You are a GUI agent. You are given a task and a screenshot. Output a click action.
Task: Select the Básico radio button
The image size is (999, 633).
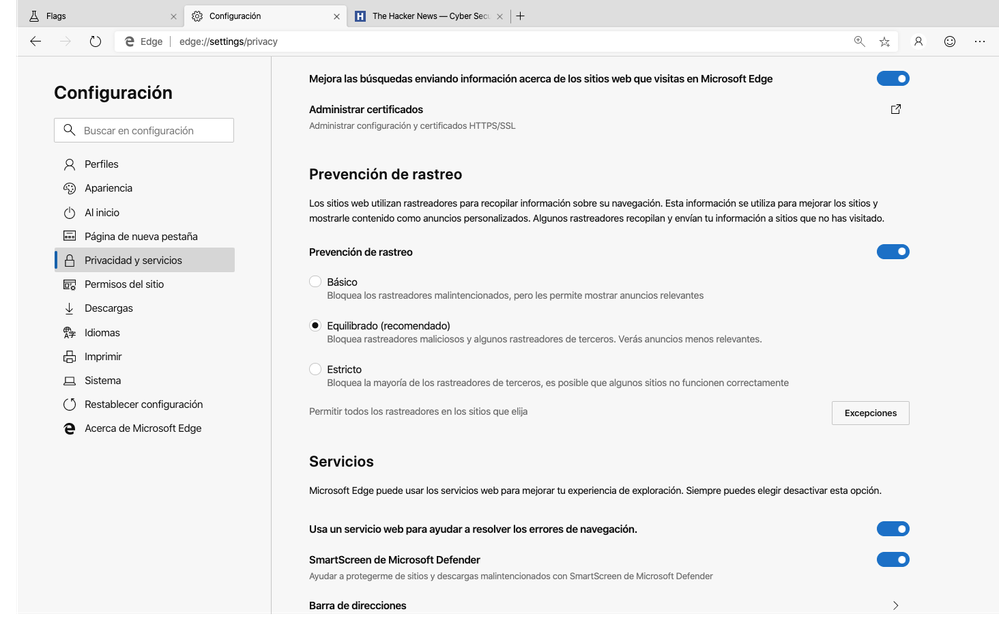point(315,281)
